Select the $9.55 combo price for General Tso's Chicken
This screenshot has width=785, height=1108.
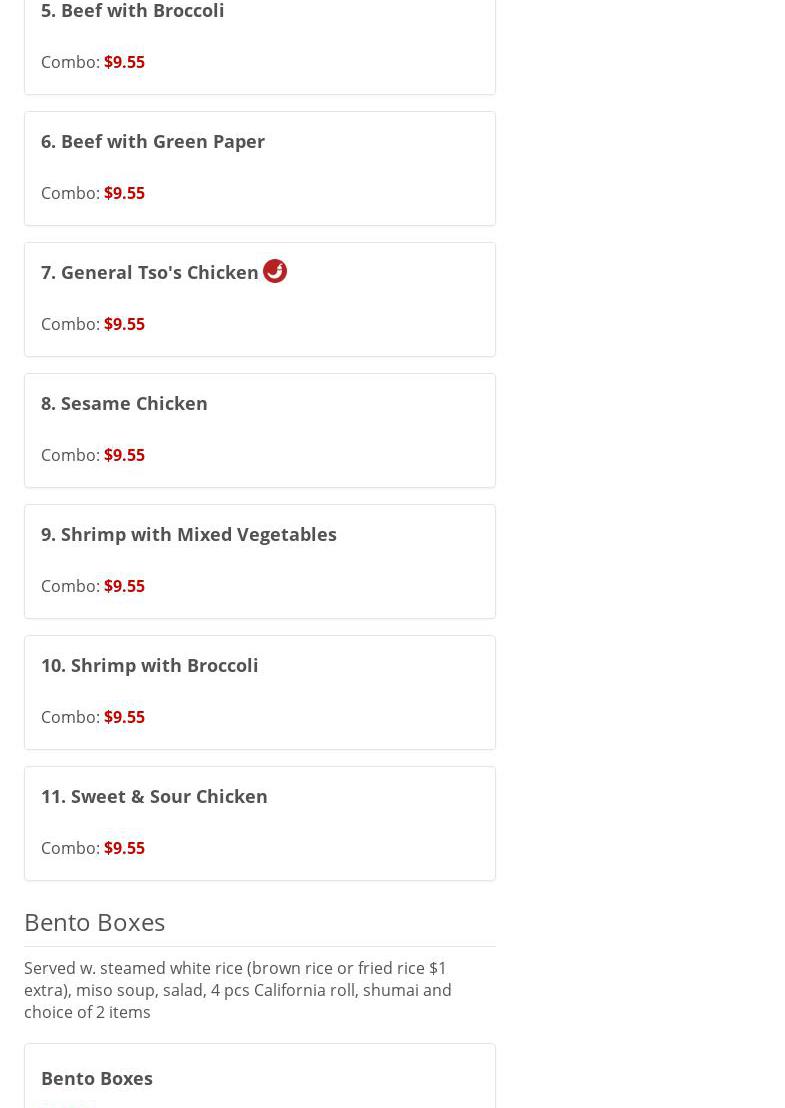124,324
